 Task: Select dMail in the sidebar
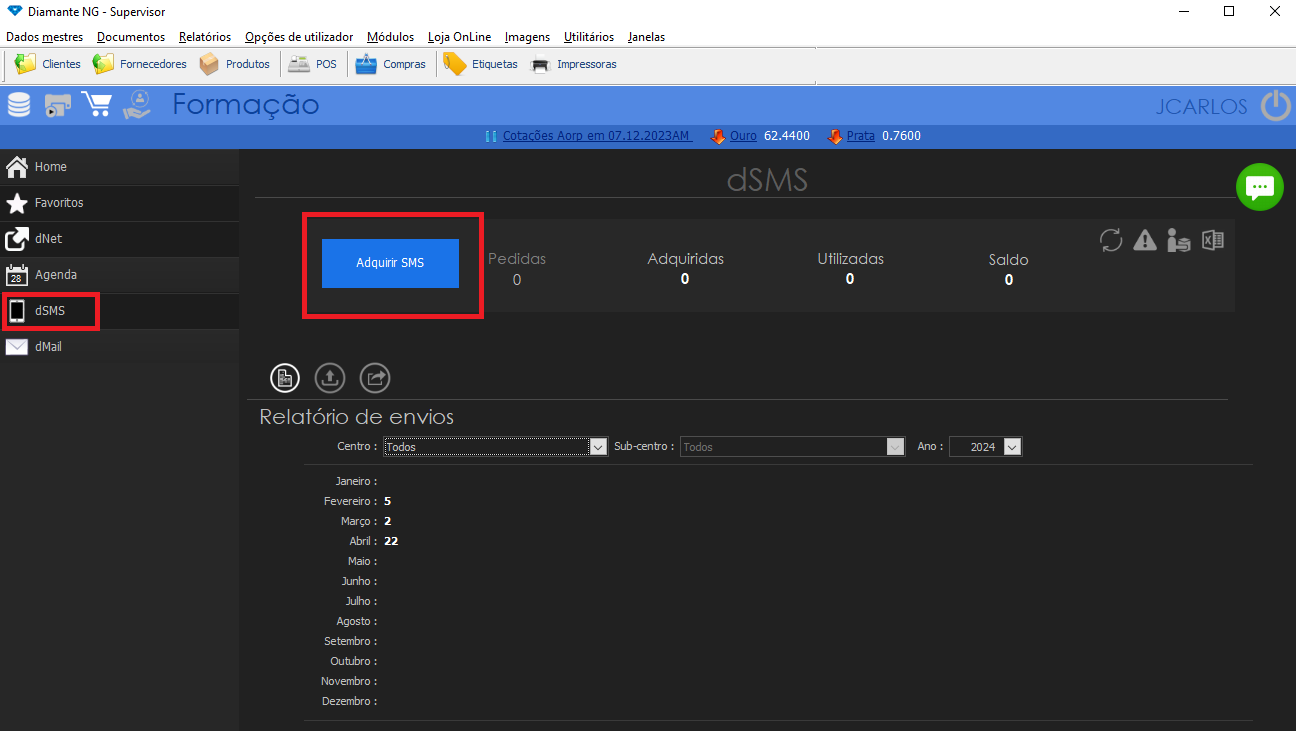(x=48, y=347)
